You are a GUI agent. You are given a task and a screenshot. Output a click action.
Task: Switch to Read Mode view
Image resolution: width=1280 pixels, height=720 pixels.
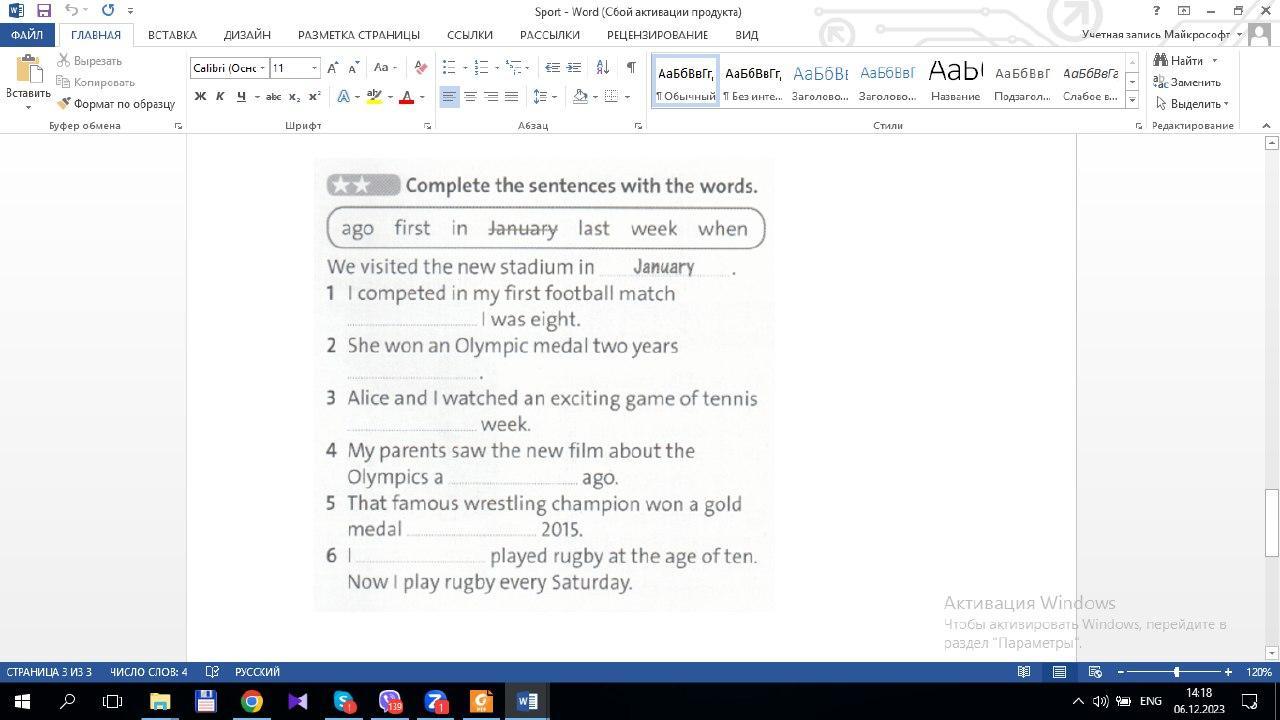(x=1024, y=672)
